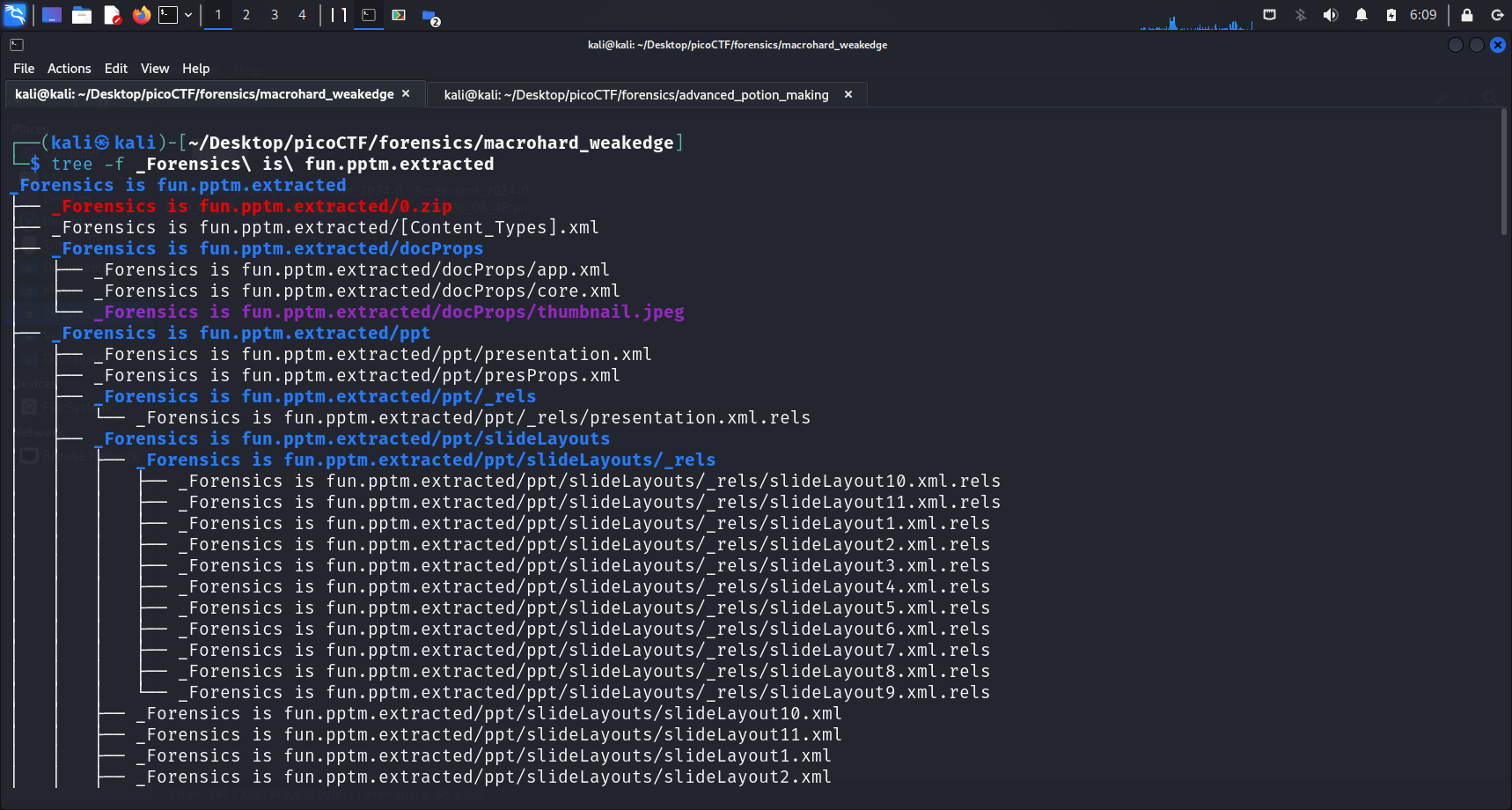
Task: Open the text editor launcher icon
Action: tap(112, 15)
